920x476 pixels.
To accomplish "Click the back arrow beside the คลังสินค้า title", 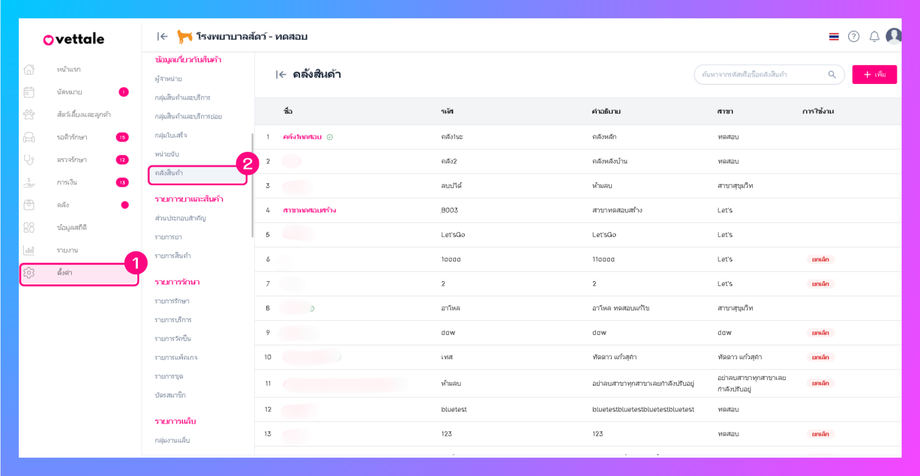I will tap(281, 75).
